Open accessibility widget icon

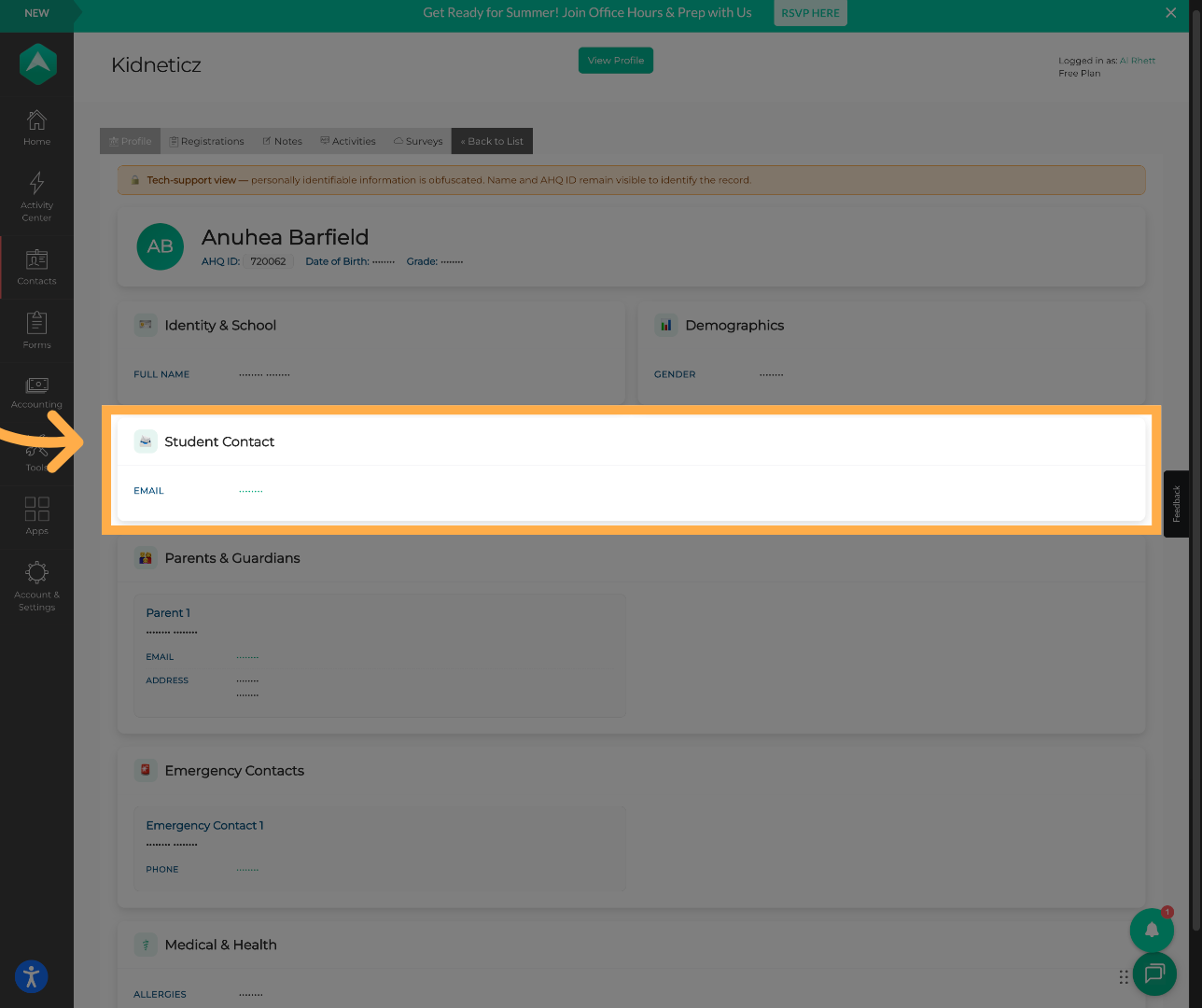(31, 976)
